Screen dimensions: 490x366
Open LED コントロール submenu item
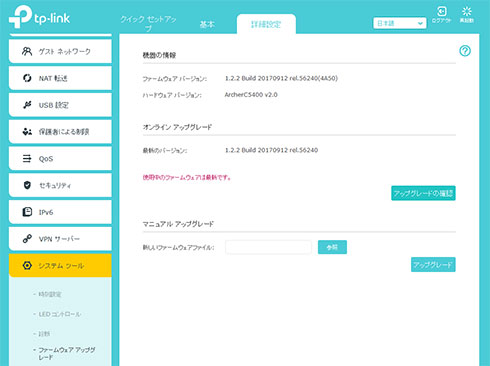click(60, 314)
